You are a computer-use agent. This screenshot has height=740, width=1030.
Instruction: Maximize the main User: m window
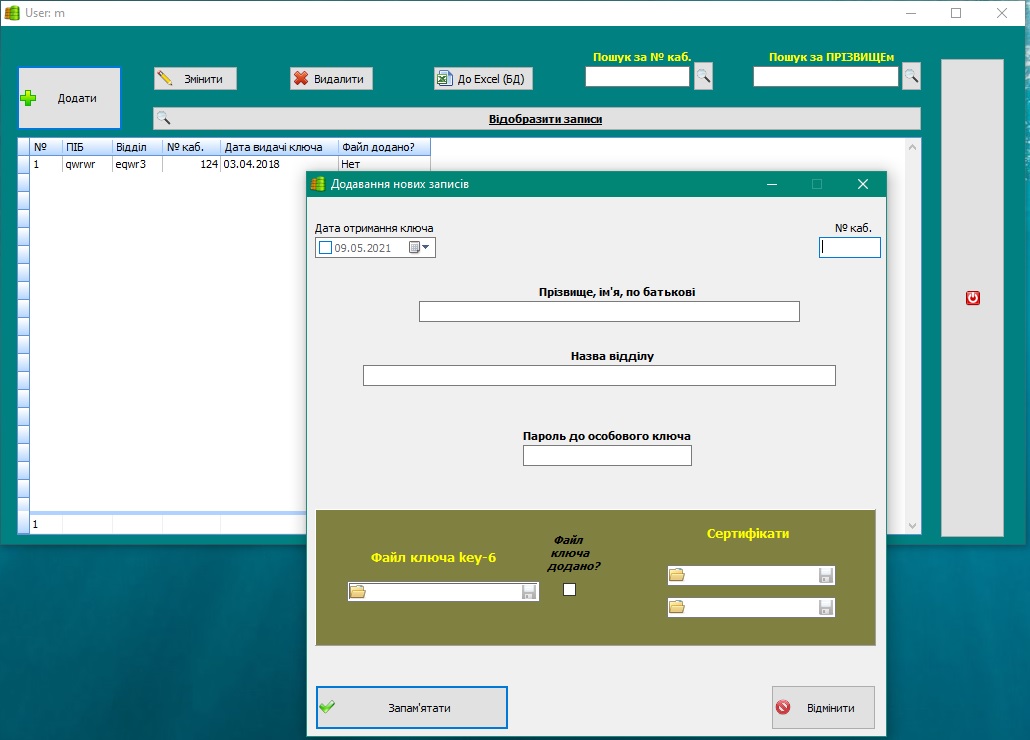point(956,13)
